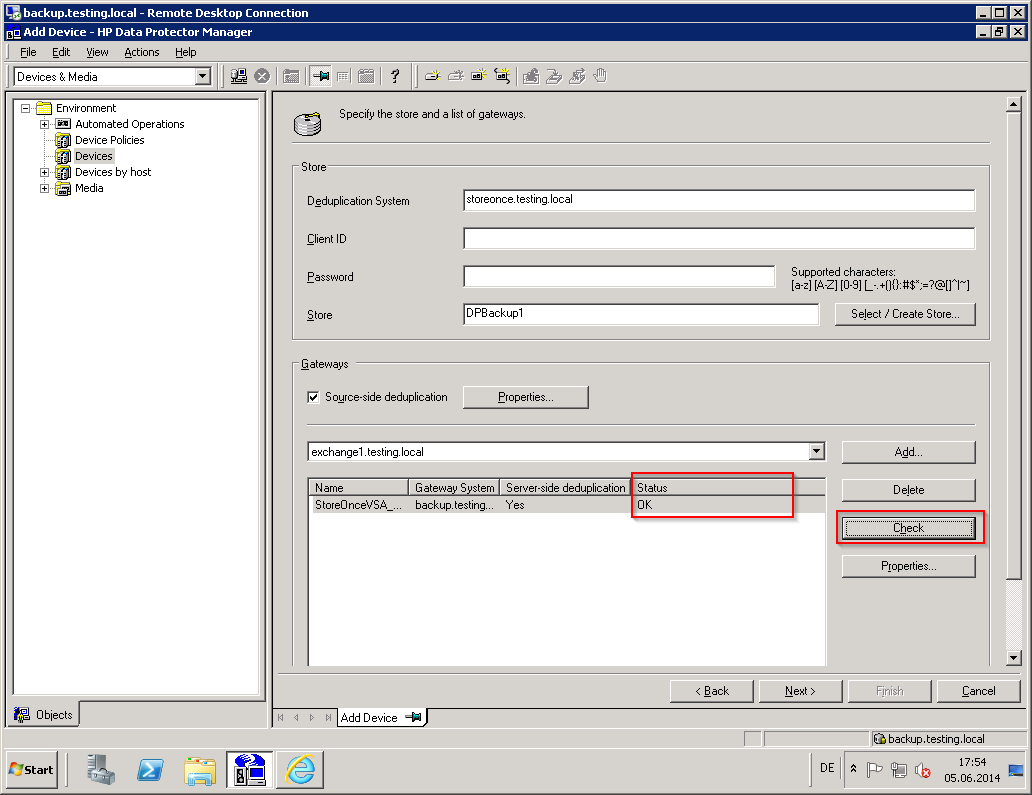Select the Devices tree node
This screenshot has width=1032, height=795.
[x=93, y=156]
